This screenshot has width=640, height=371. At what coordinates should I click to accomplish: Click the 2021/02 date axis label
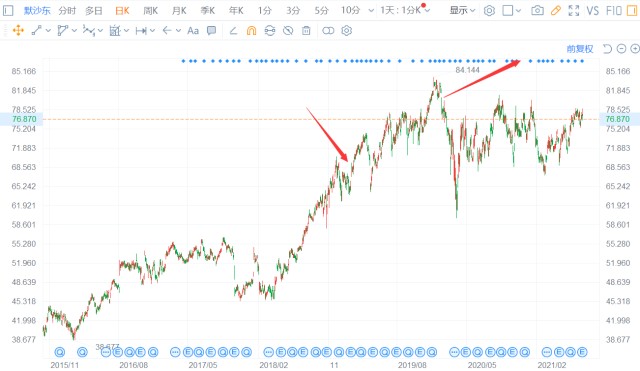552,364
